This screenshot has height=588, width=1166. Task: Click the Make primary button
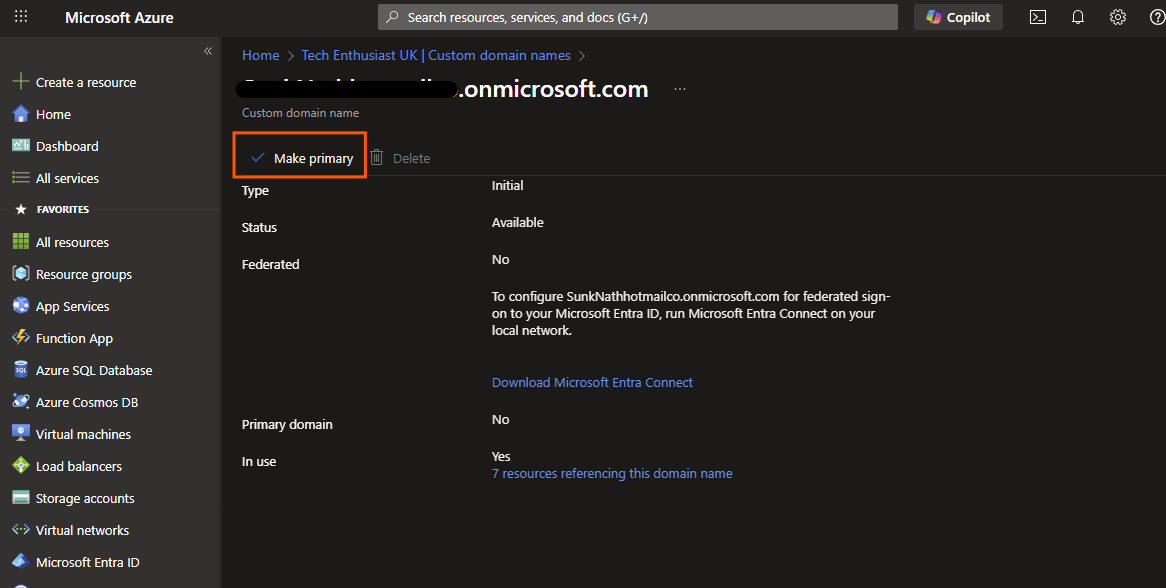299,157
